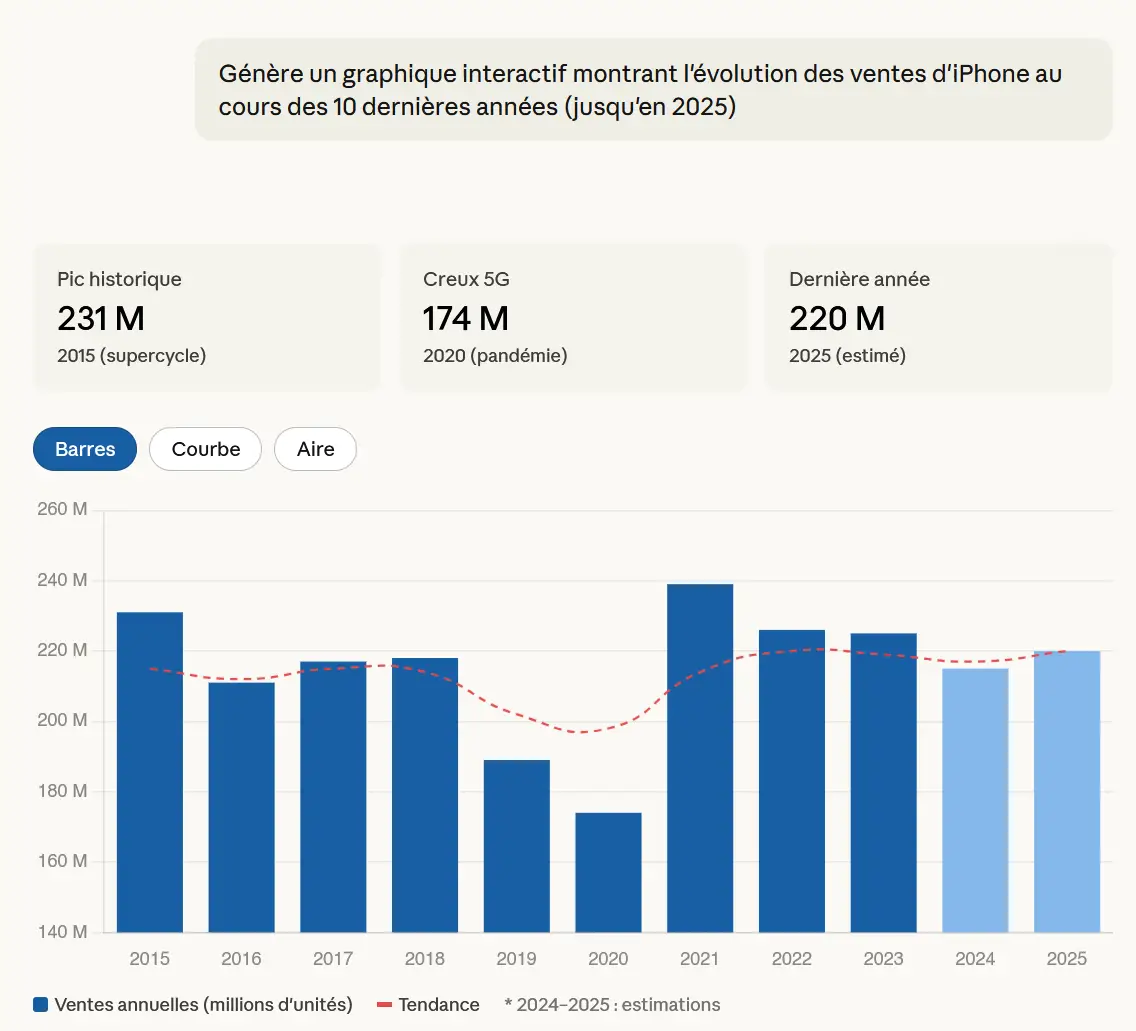Click the 2017 x-axis label
Image resolution: width=1136 pixels, height=1031 pixels.
(333, 959)
